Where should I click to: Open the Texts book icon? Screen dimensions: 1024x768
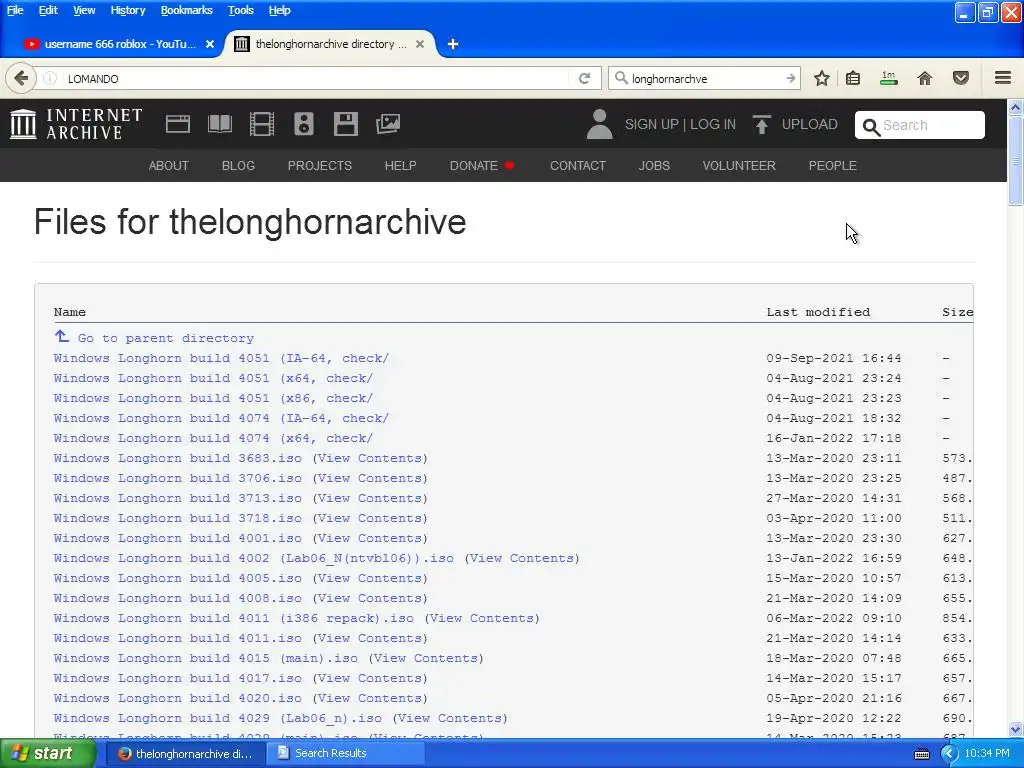click(x=219, y=124)
